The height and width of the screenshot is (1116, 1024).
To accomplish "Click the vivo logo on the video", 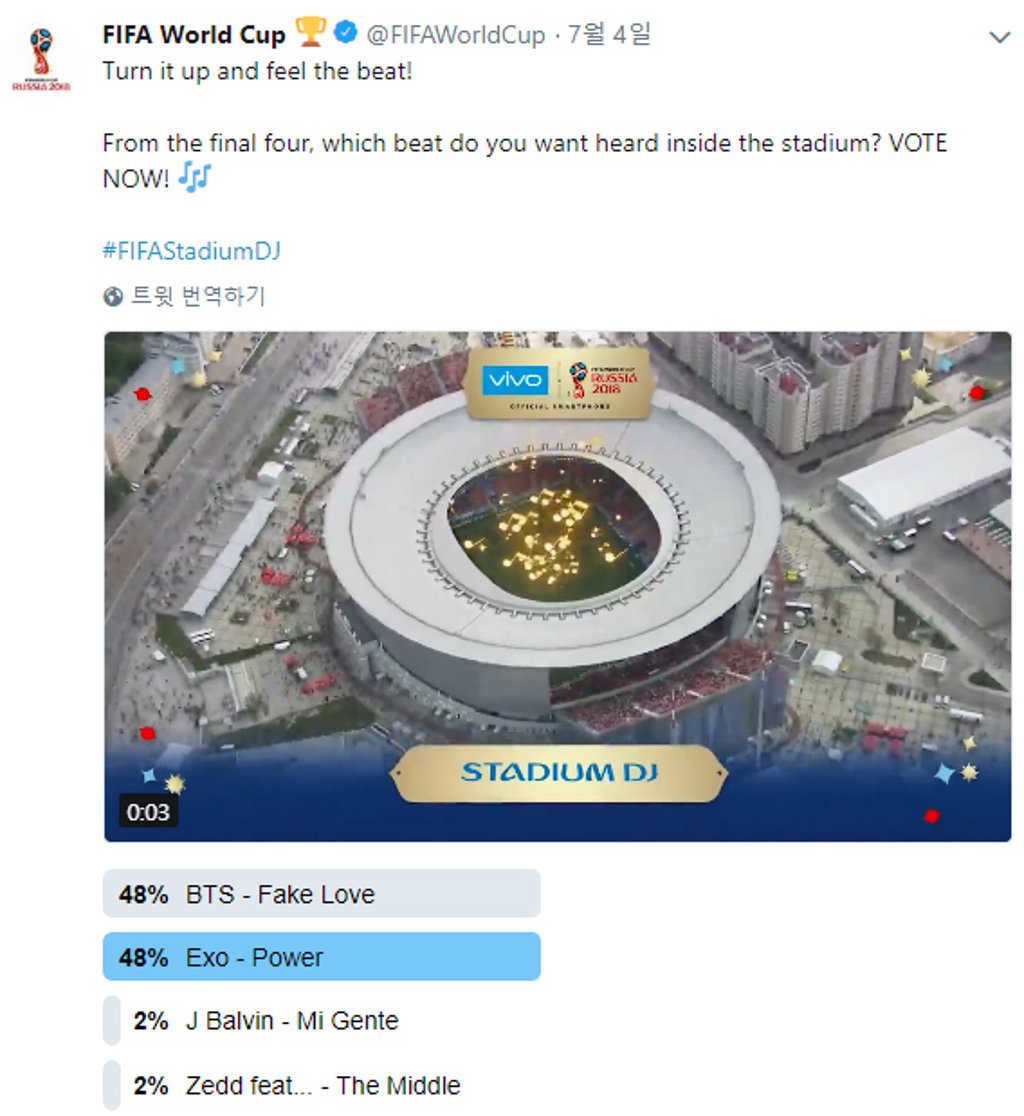I will pyautogui.click(x=515, y=381).
